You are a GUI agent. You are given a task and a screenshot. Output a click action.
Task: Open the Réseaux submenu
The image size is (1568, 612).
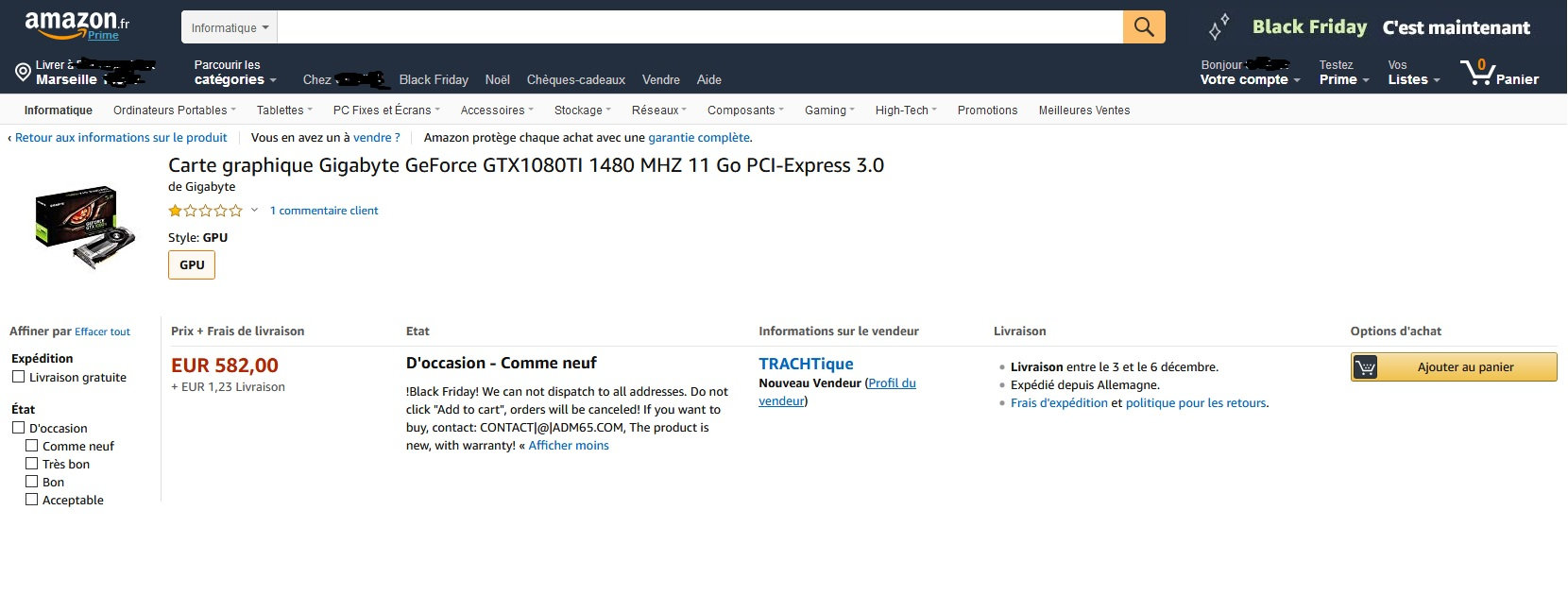point(659,110)
